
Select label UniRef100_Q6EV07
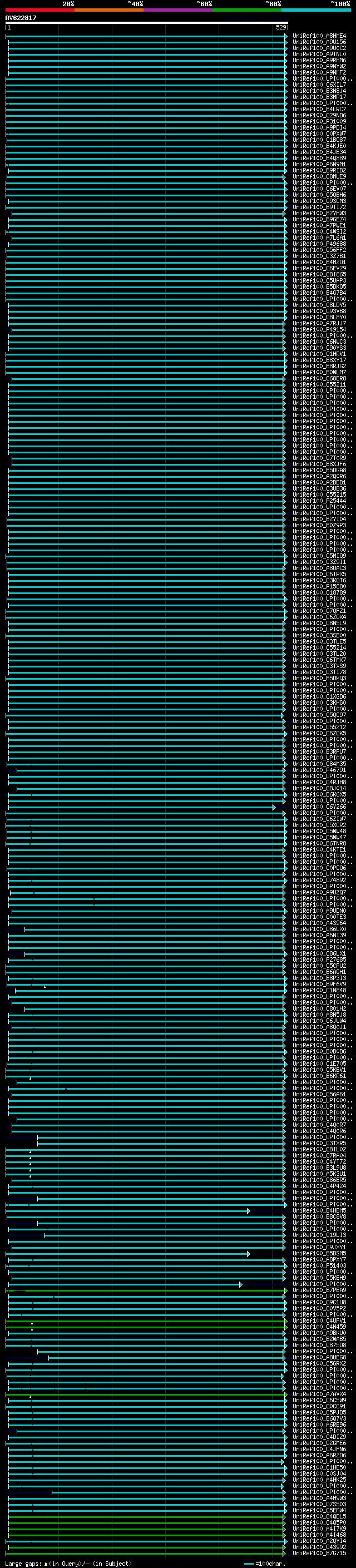click(x=319, y=189)
